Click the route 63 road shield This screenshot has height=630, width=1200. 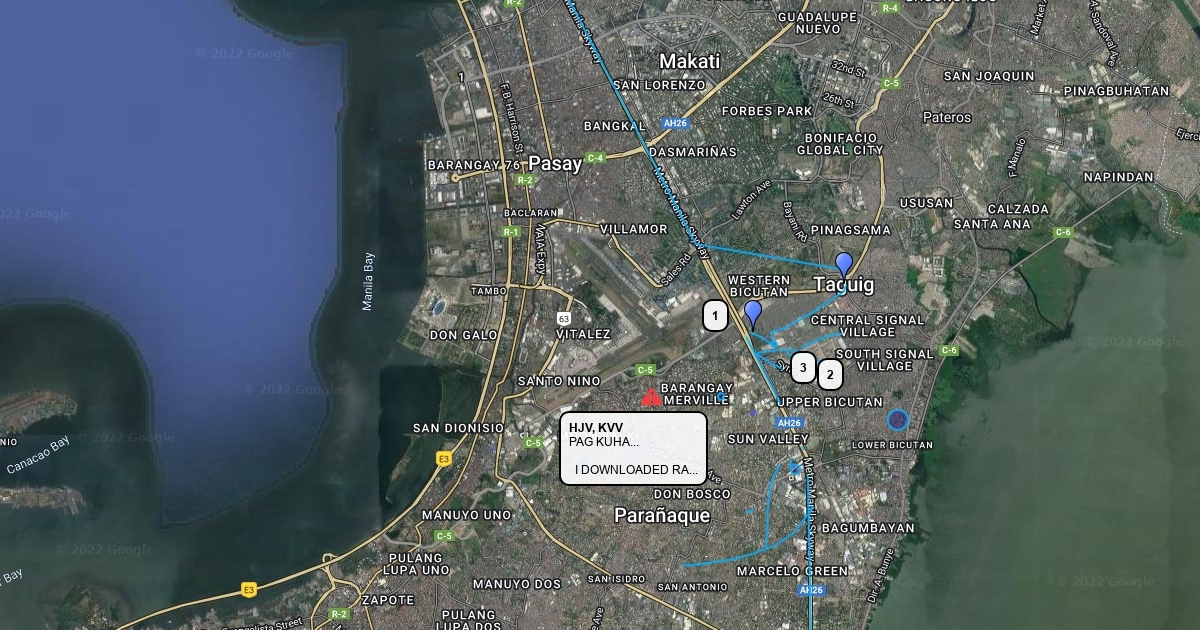pos(564,318)
